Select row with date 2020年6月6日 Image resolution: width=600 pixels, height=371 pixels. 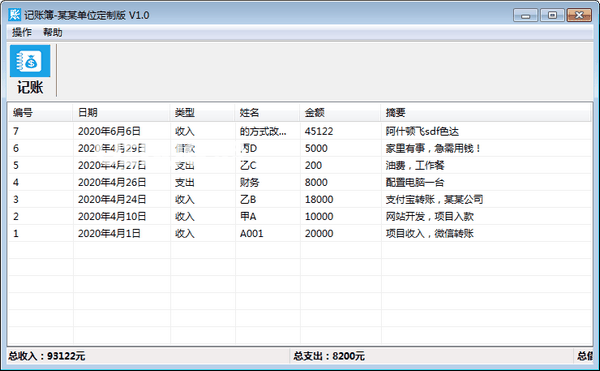click(300, 131)
